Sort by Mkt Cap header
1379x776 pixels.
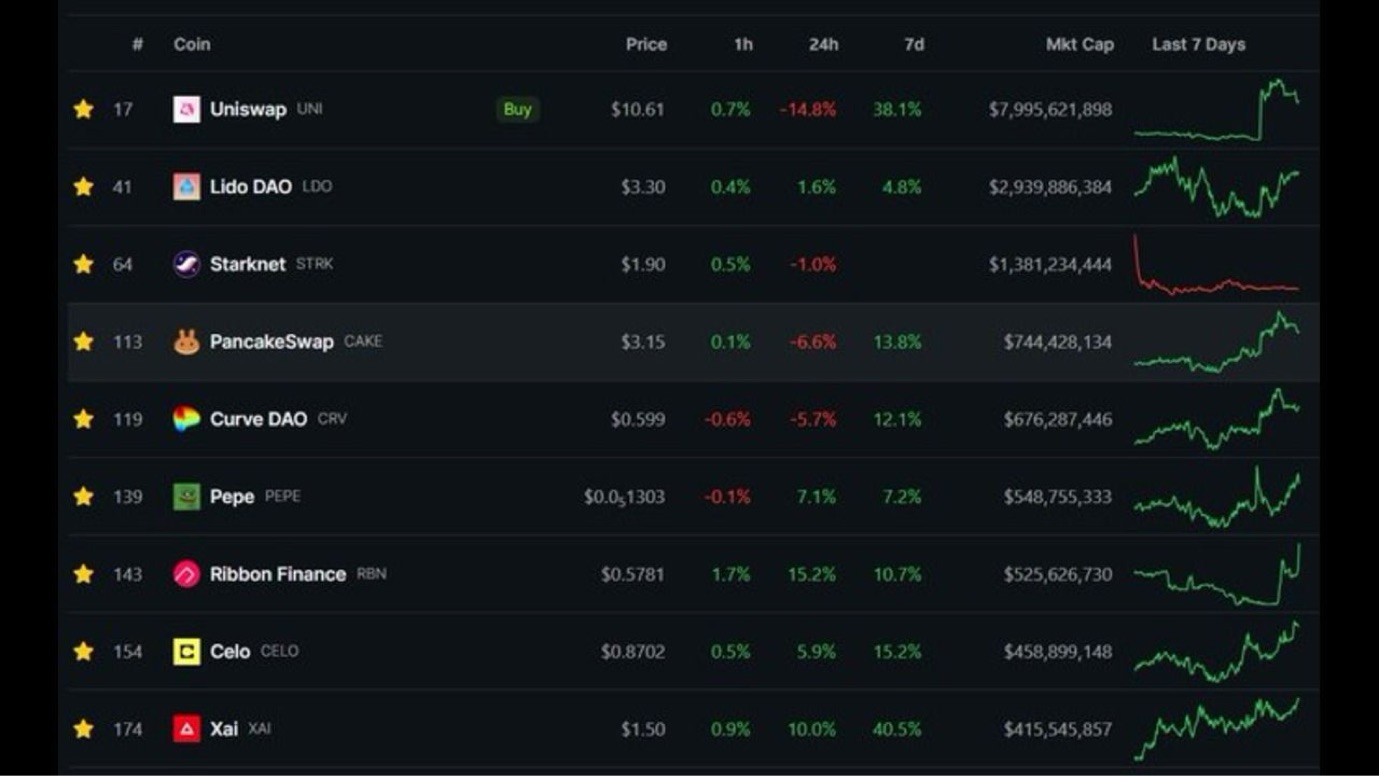click(x=1080, y=44)
